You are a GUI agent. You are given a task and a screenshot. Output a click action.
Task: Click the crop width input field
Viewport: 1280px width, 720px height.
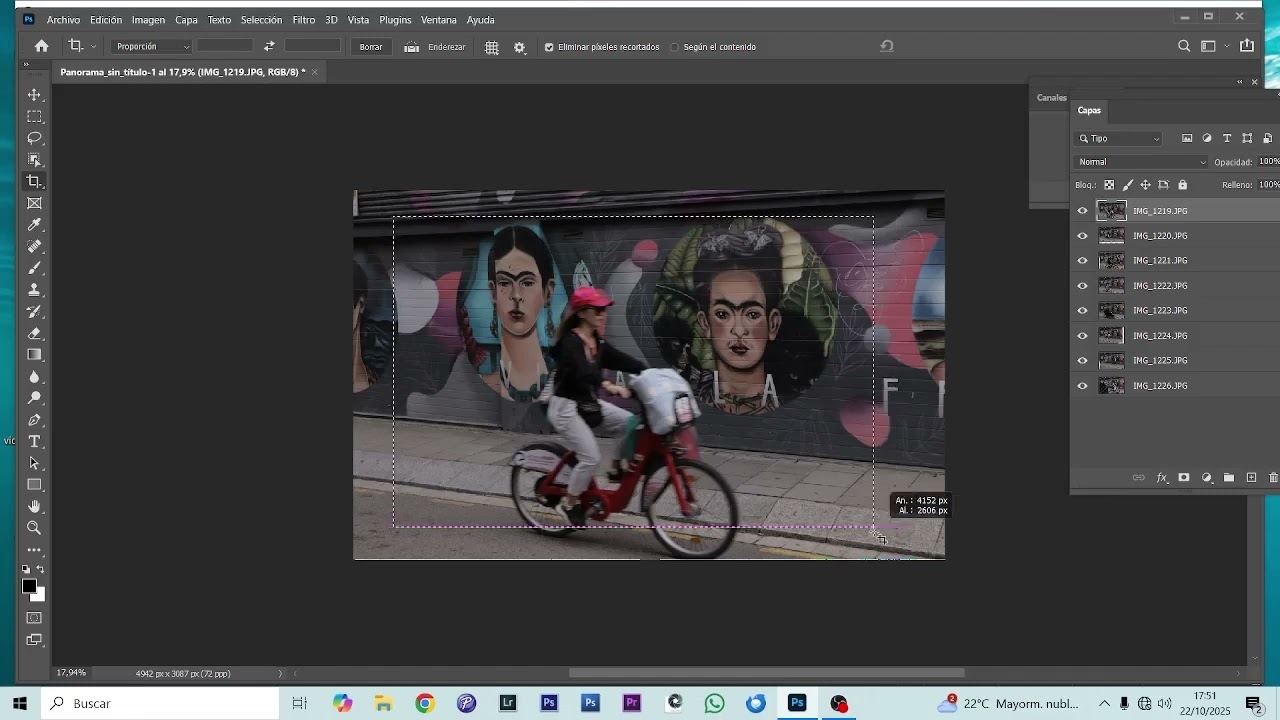pos(225,46)
